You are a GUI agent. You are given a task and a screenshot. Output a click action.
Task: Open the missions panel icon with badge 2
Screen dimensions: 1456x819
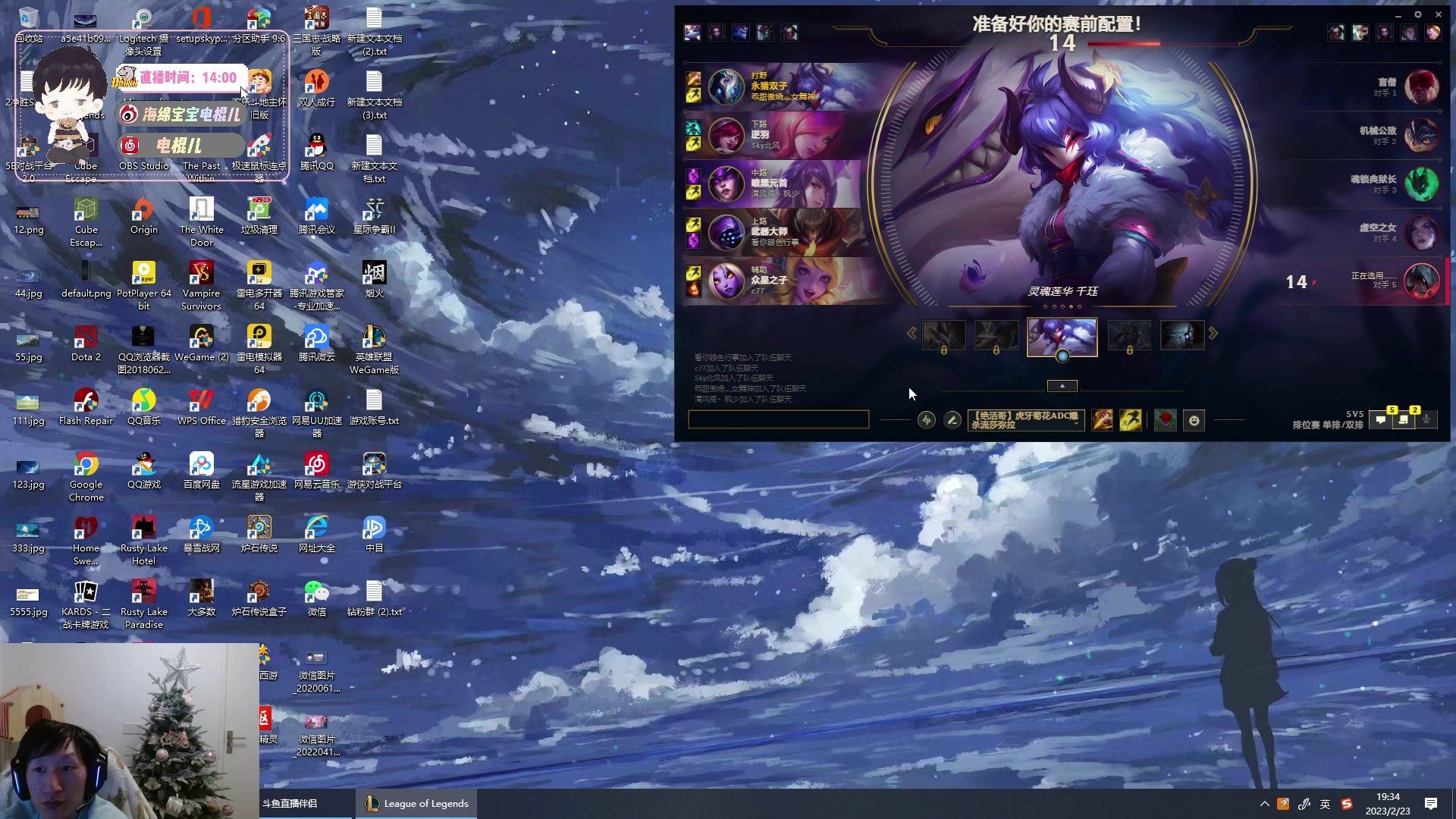[x=1404, y=420]
